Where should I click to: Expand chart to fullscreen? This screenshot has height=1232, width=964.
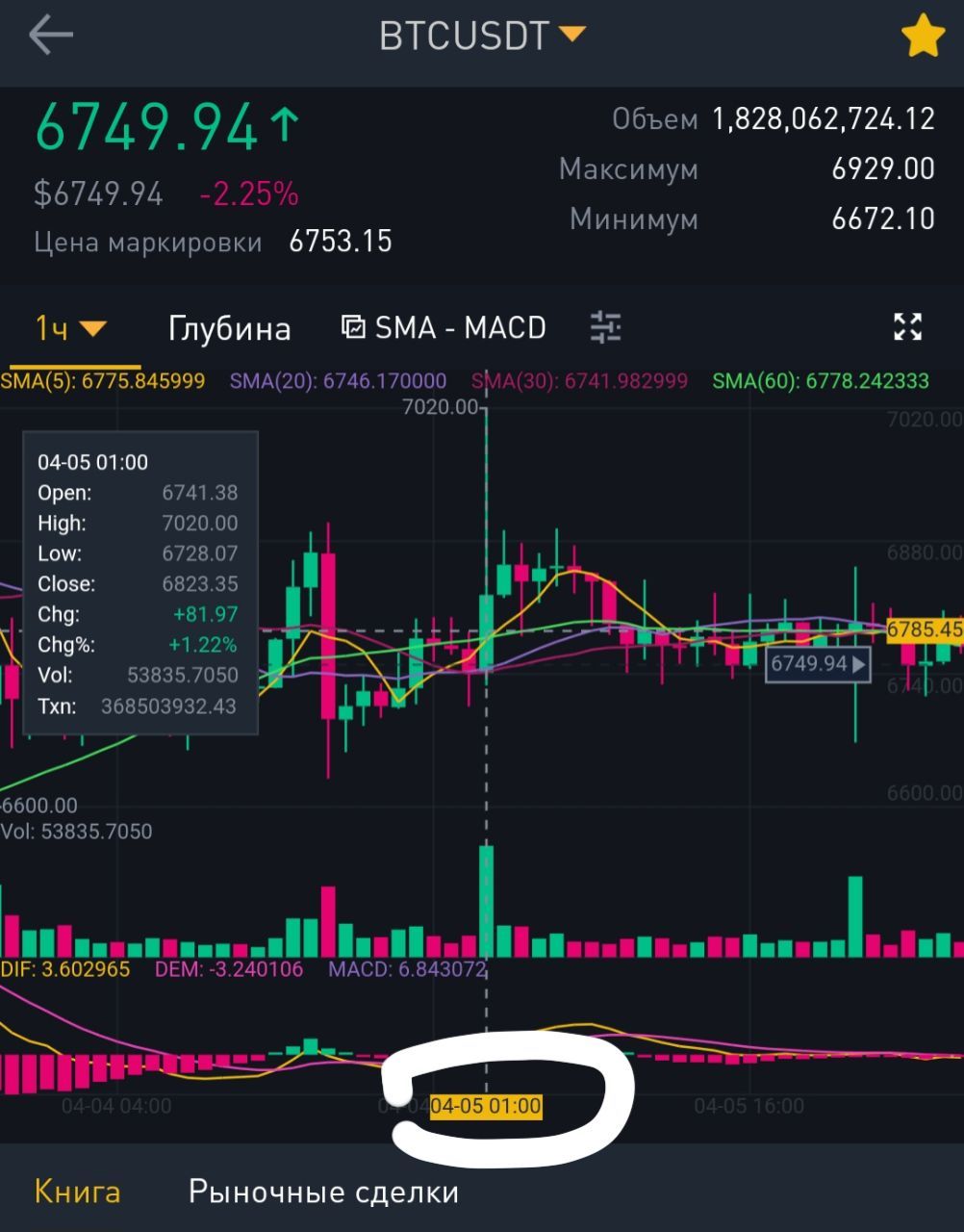click(x=907, y=327)
